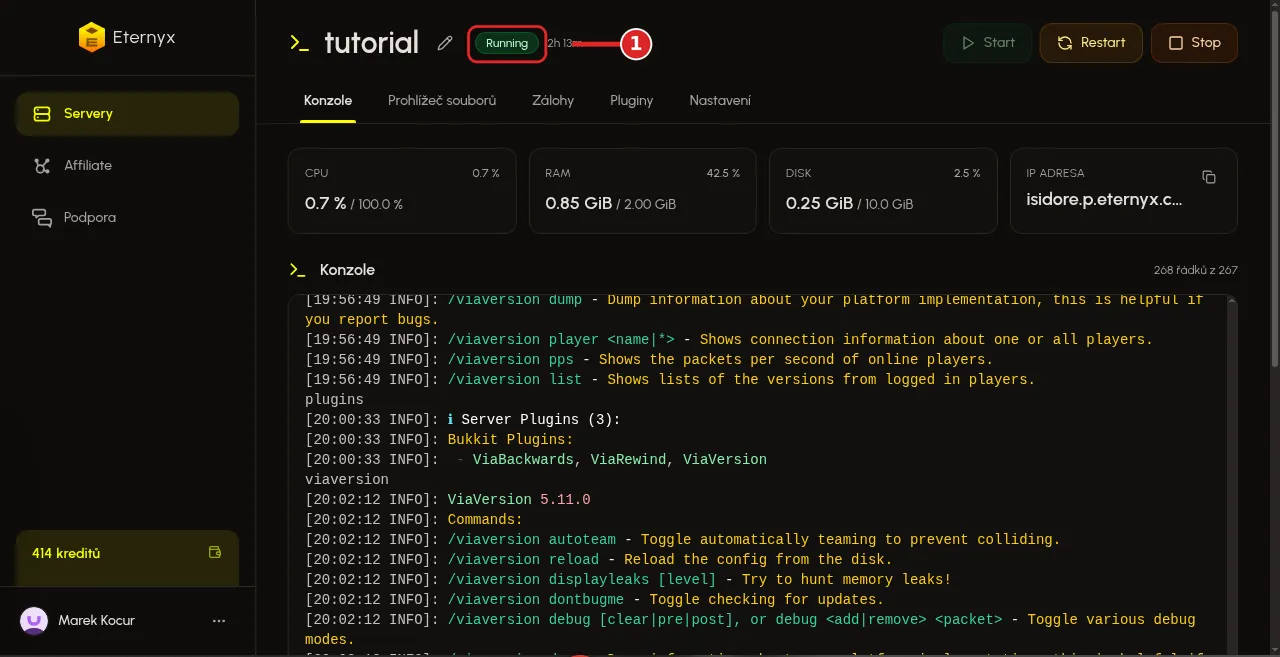Screen dimensions: 1280x657
Task: Click the '/viaversion reload' console line
Action: click(599, 560)
